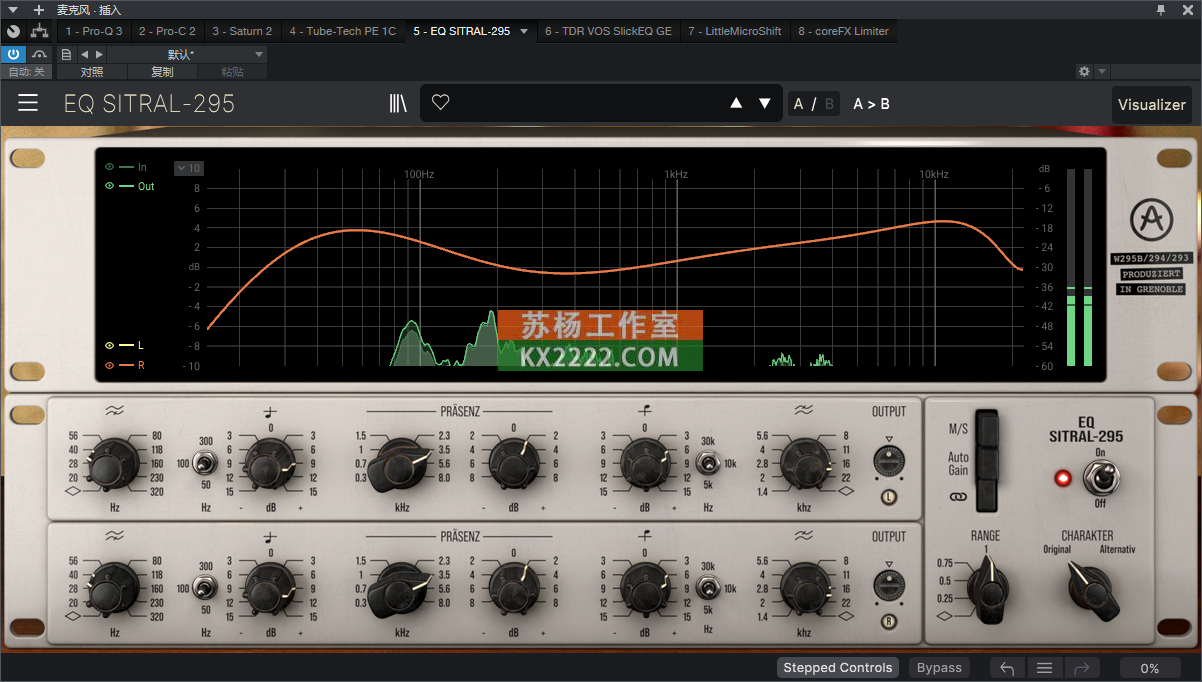Click the top row high-cut filter knob
This screenshot has width=1202, height=682.
pyautogui.click(x=804, y=463)
